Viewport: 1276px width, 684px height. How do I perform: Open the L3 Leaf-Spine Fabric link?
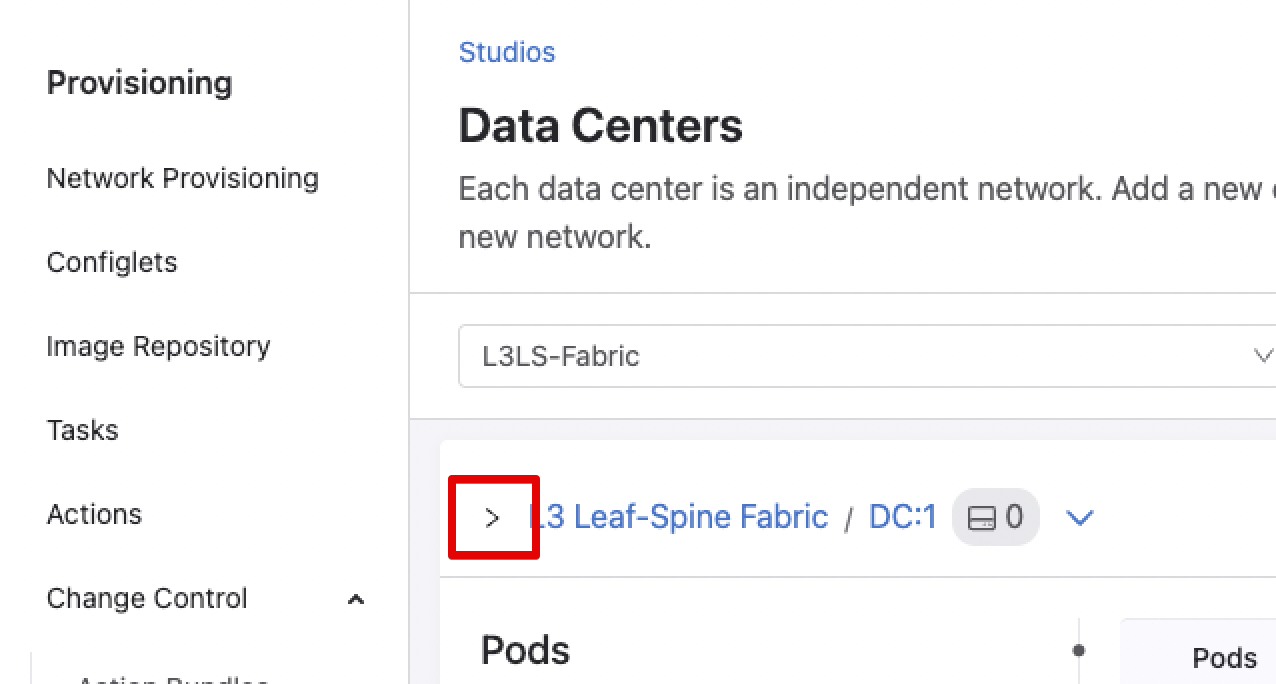680,517
